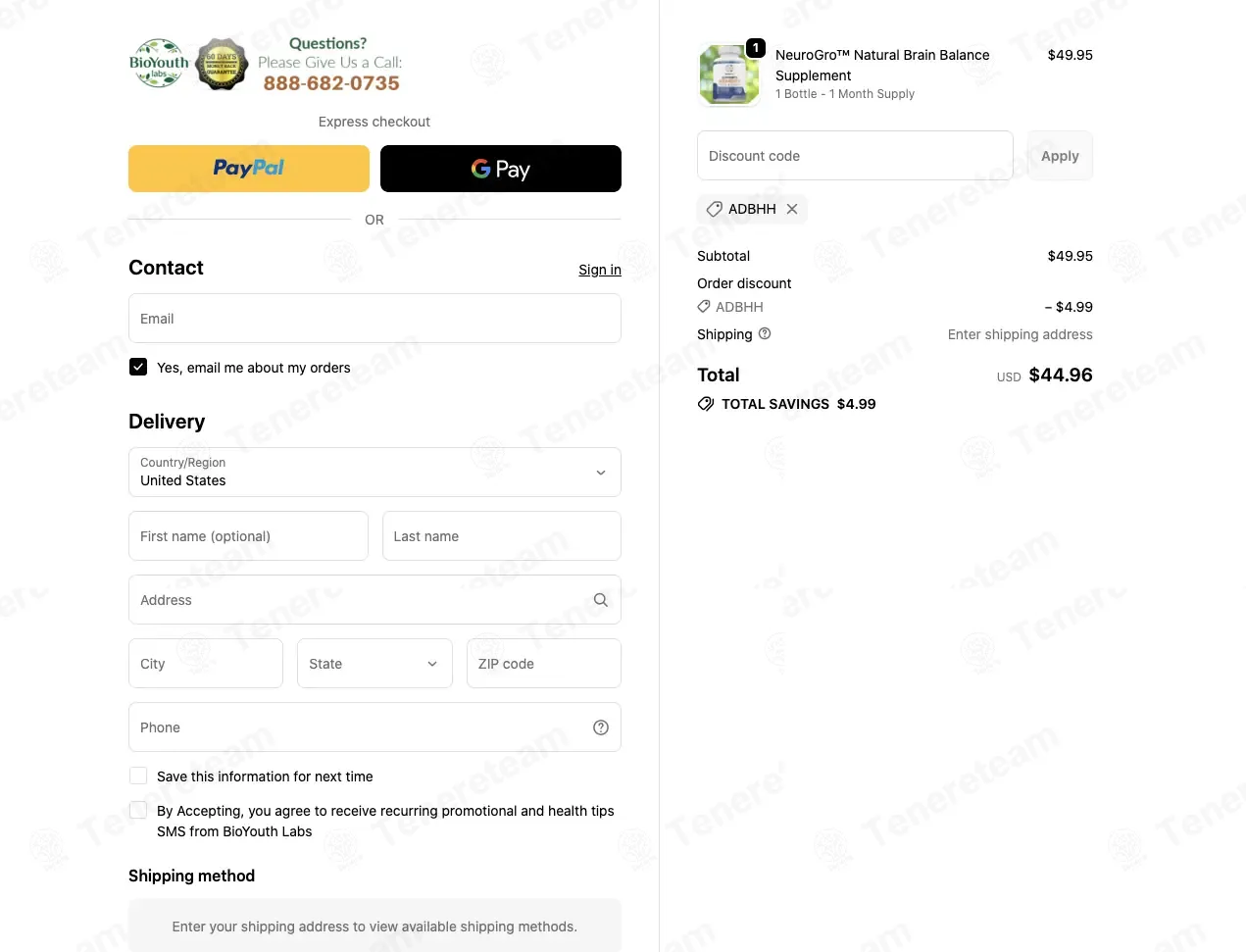The height and width of the screenshot is (952, 1246).
Task: Uncheck Yes, email me about my orders
Action: pyautogui.click(x=138, y=367)
